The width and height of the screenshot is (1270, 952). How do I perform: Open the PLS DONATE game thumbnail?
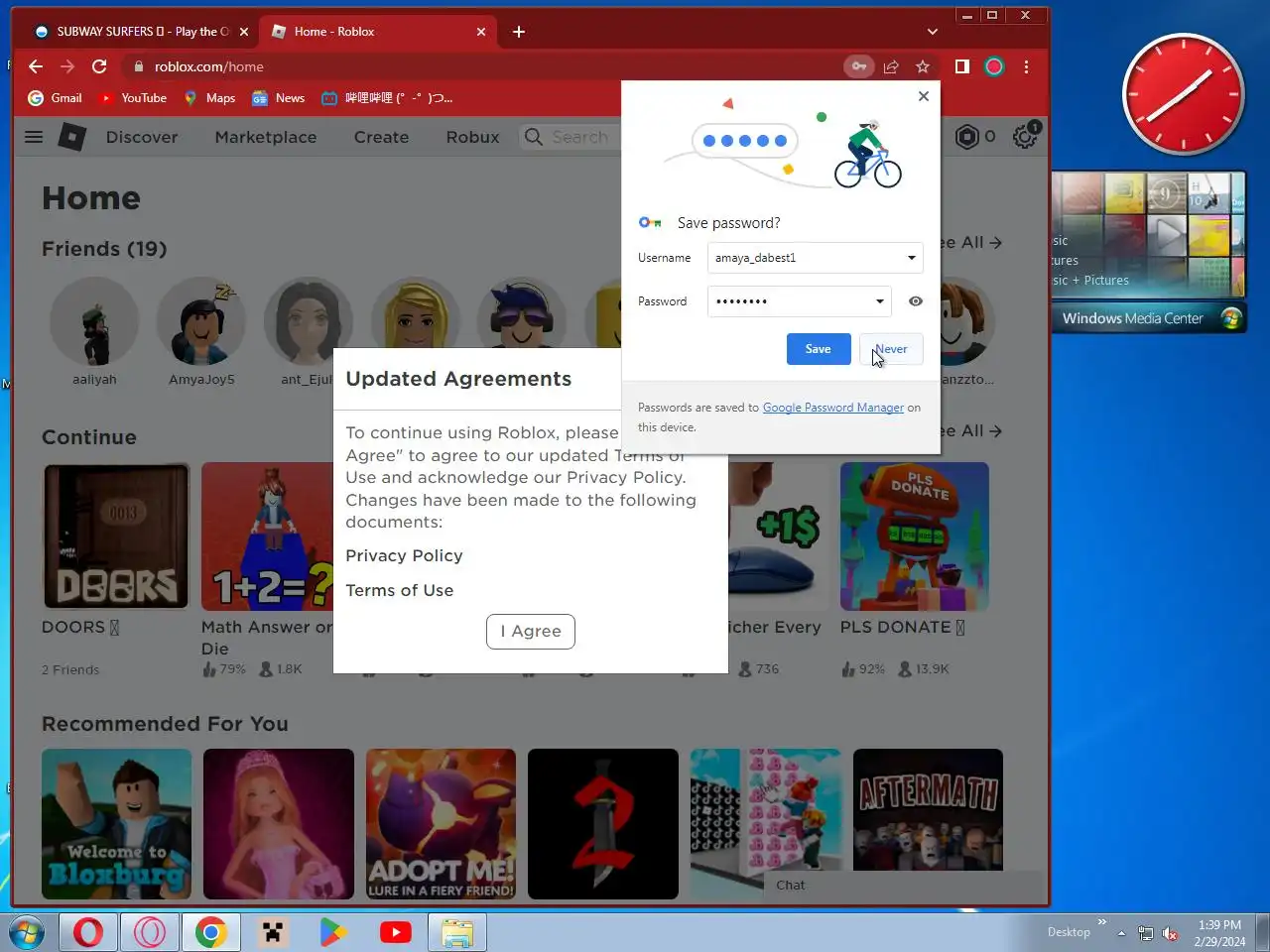[915, 536]
